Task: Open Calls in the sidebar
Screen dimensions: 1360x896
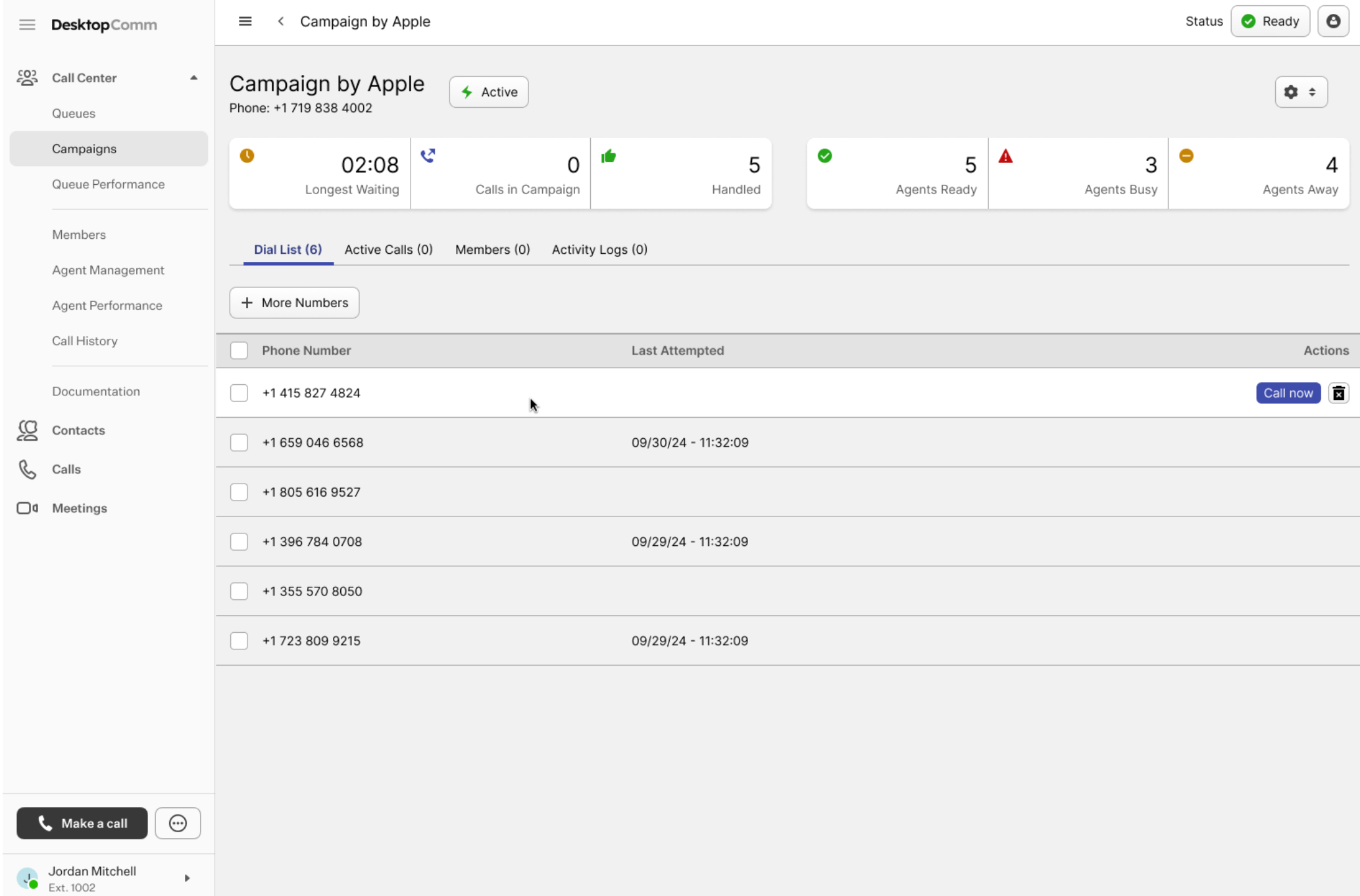Action: tap(66, 469)
